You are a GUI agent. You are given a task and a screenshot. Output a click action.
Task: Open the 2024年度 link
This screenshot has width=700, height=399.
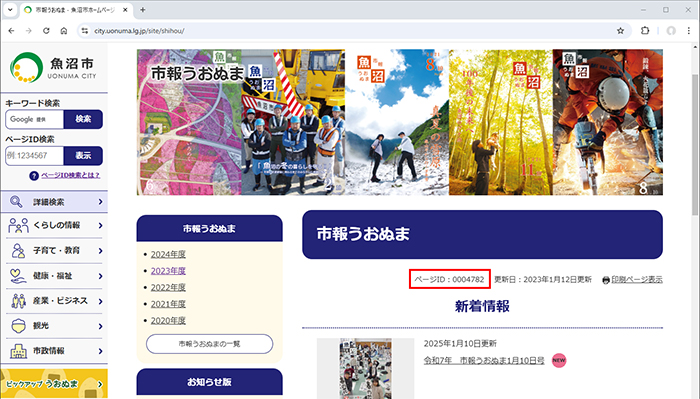tap(168, 254)
